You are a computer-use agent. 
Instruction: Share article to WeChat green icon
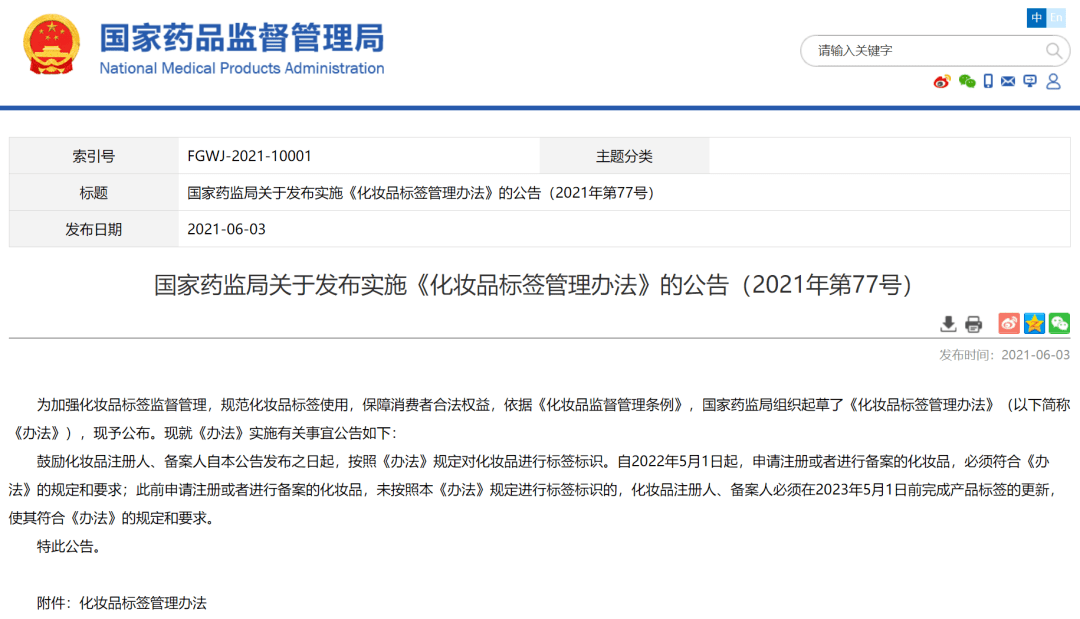[1059, 323]
